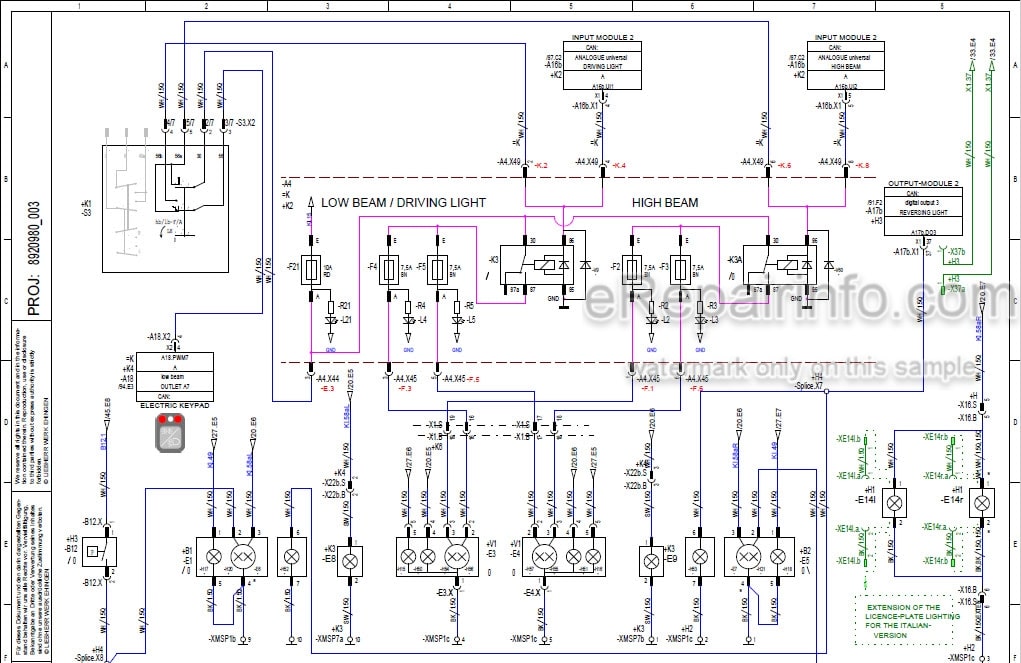This screenshot has height=663, width=1021.
Task: Select the -B12 switch component symbol
Action: (x=100, y=552)
